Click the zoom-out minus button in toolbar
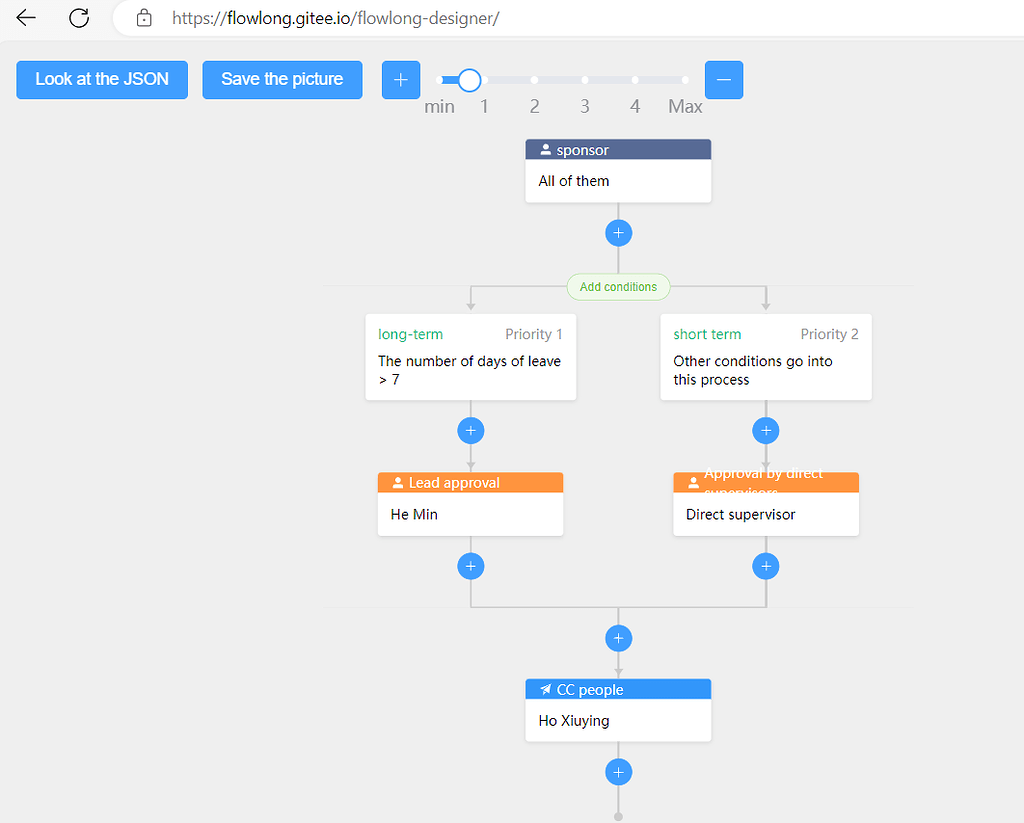 point(723,80)
